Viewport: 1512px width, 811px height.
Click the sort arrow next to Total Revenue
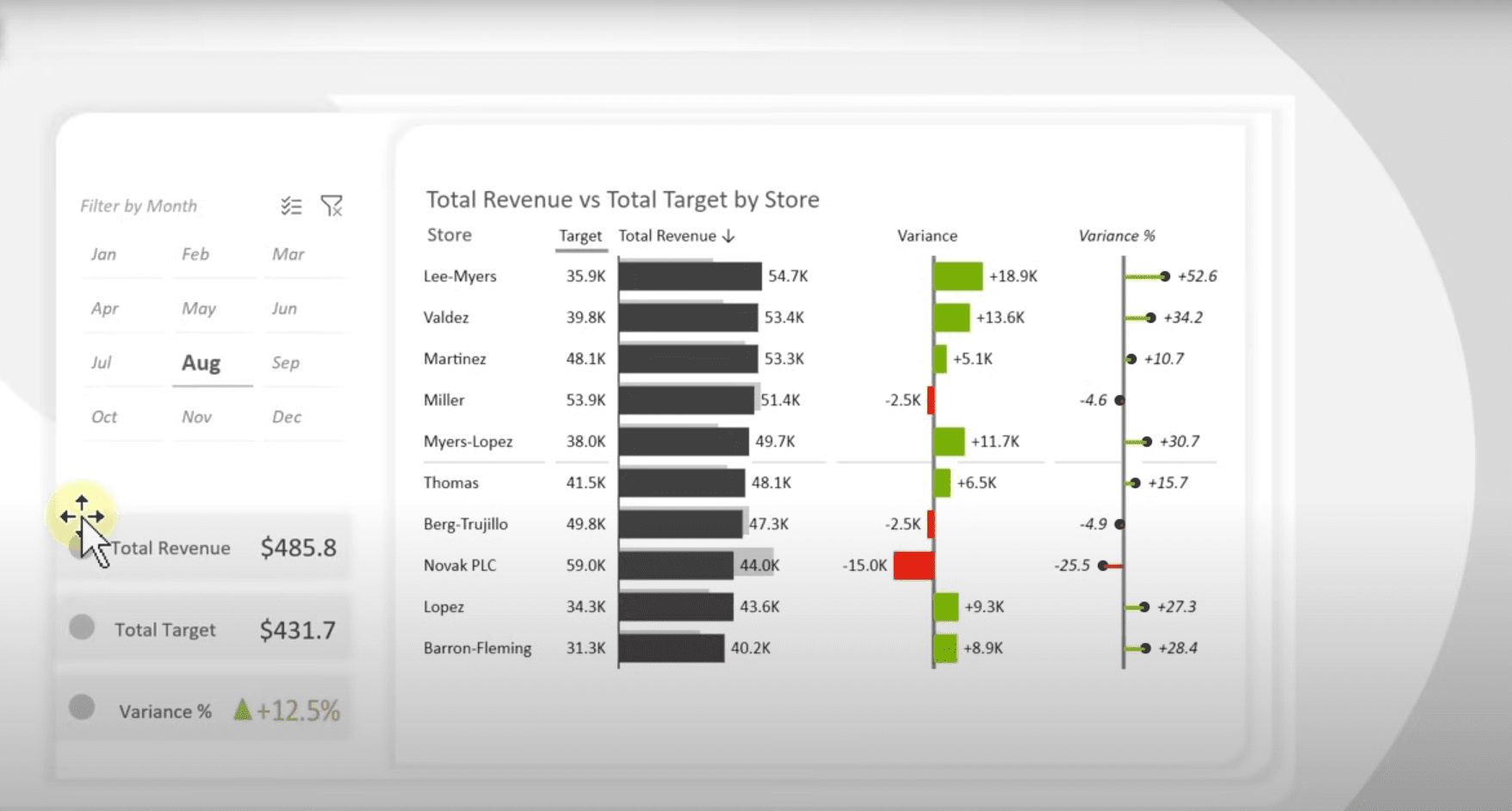pyautogui.click(x=728, y=236)
